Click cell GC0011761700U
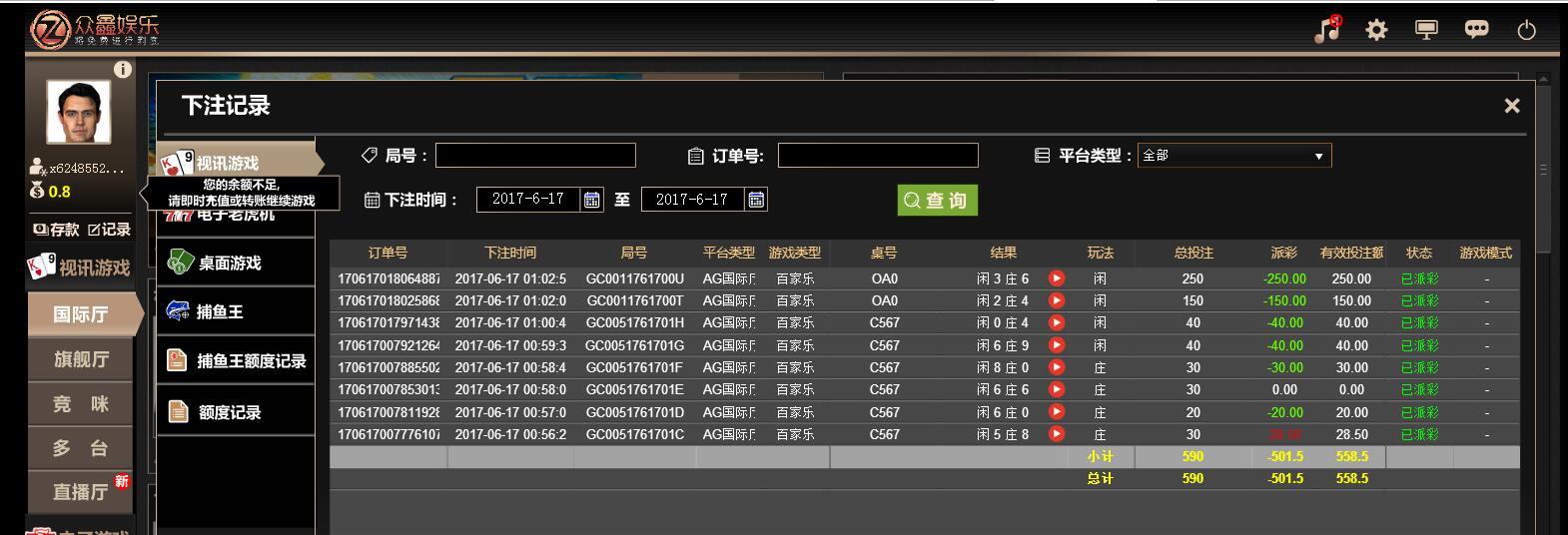 635,278
